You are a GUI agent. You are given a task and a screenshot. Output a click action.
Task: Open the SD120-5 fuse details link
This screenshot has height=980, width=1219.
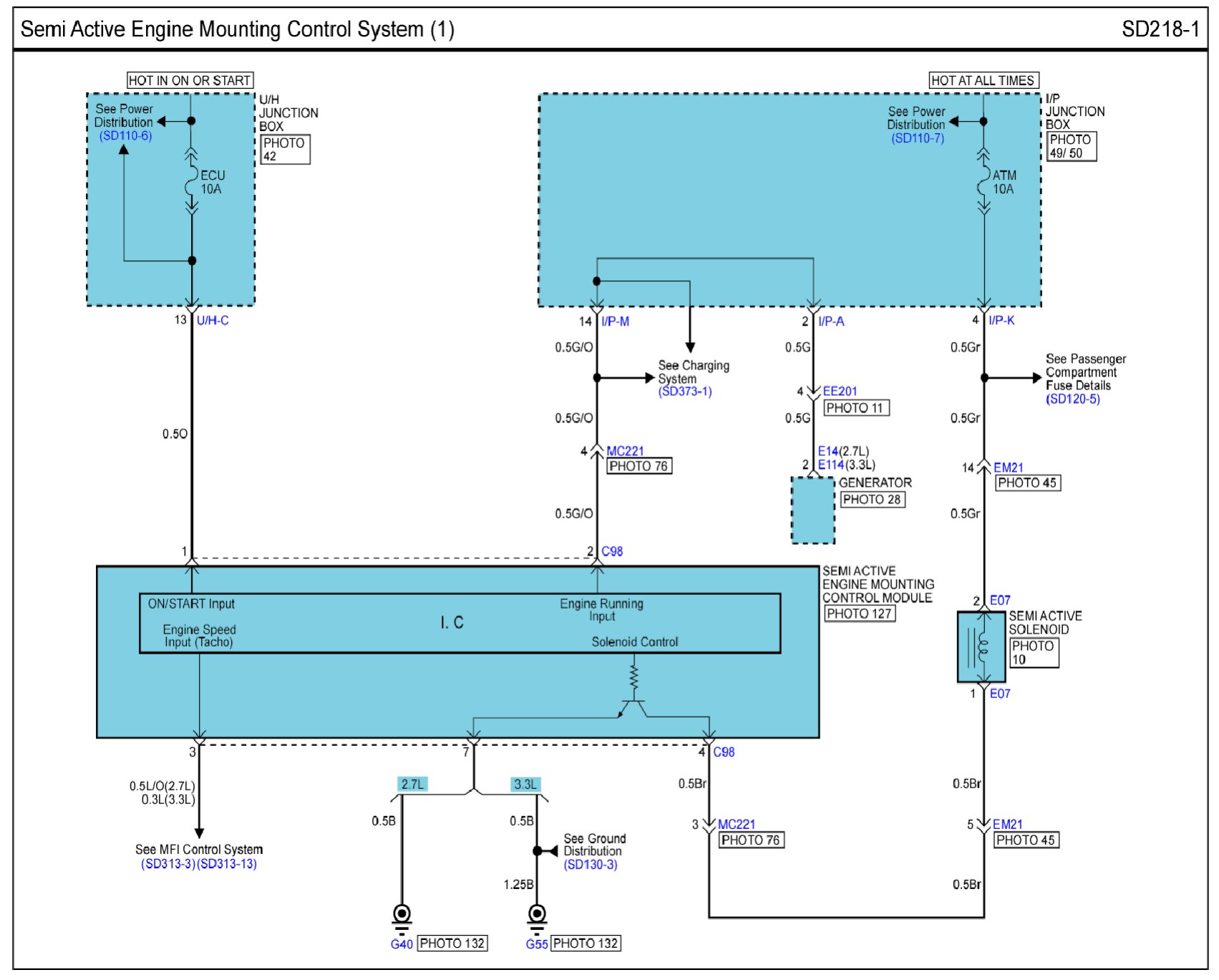click(x=1072, y=399)
